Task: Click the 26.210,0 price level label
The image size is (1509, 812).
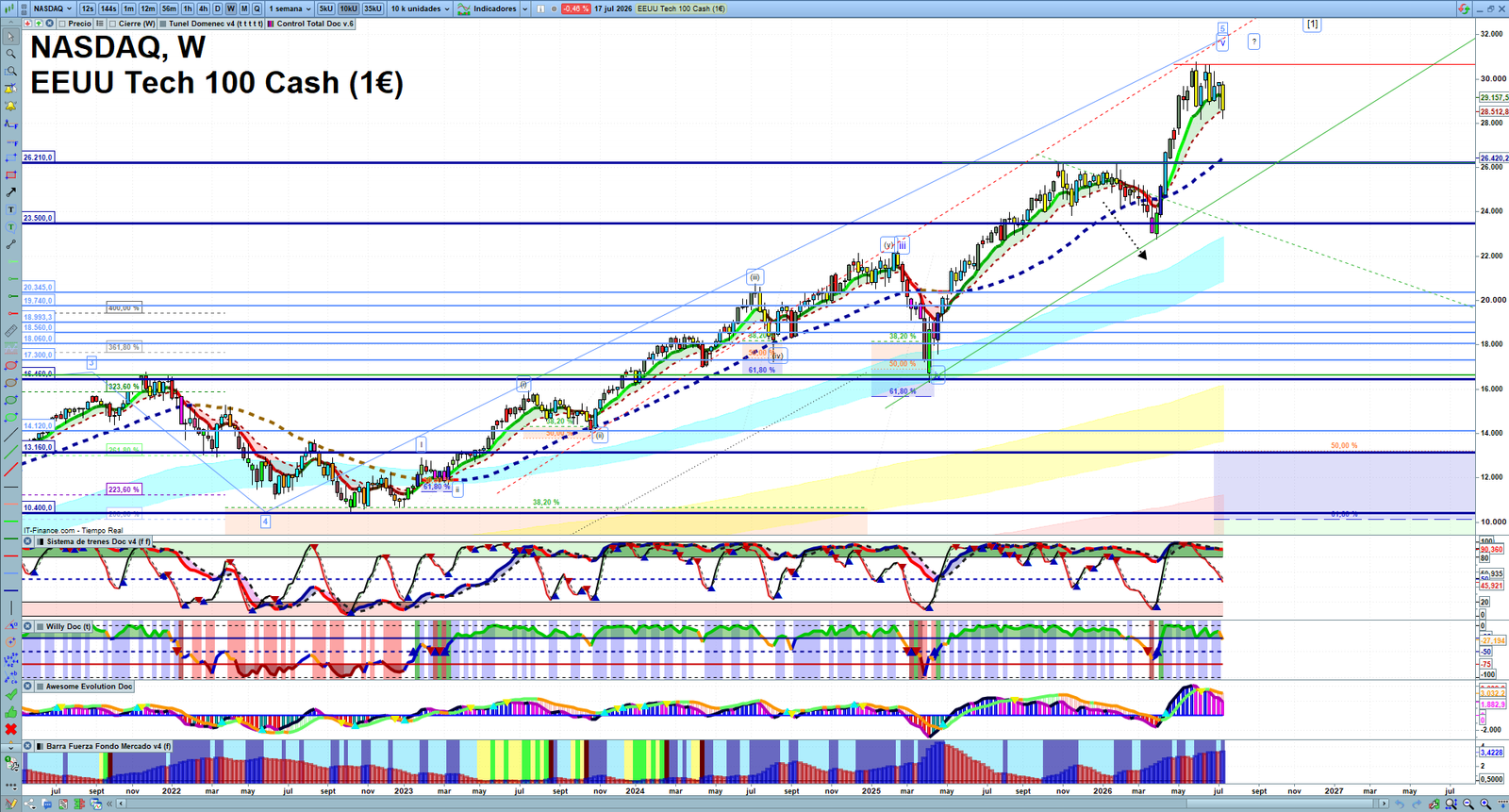Action: pos(39,157)
